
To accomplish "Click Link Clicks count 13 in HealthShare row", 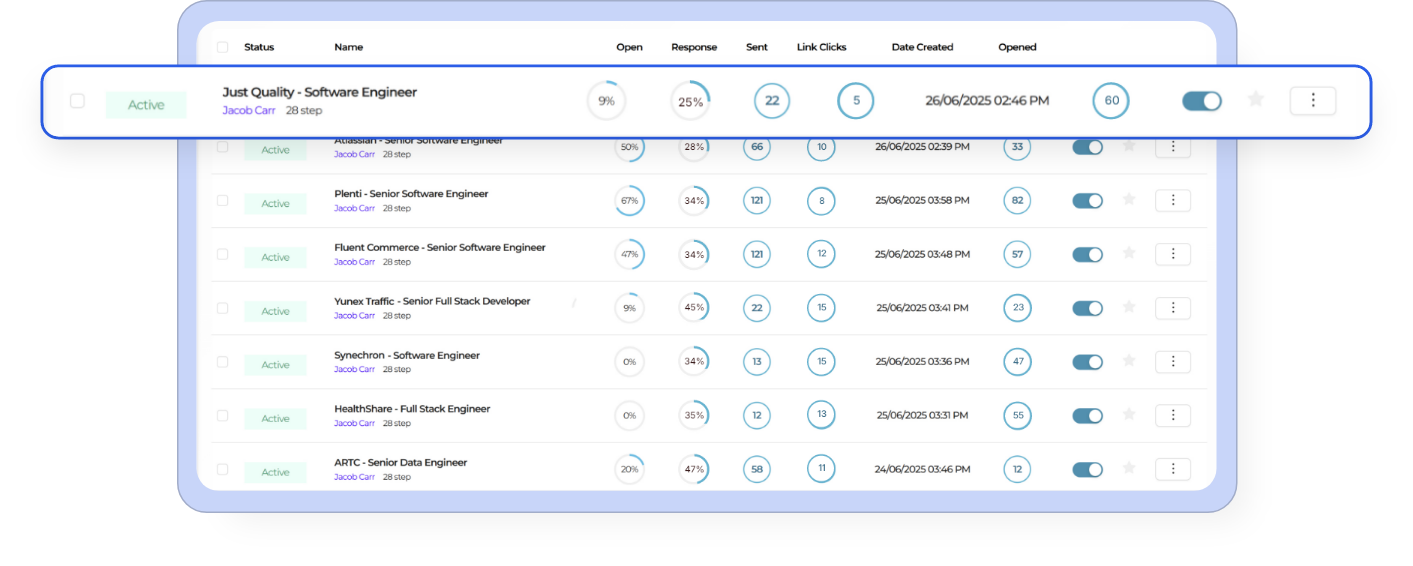I will (822, 415).
